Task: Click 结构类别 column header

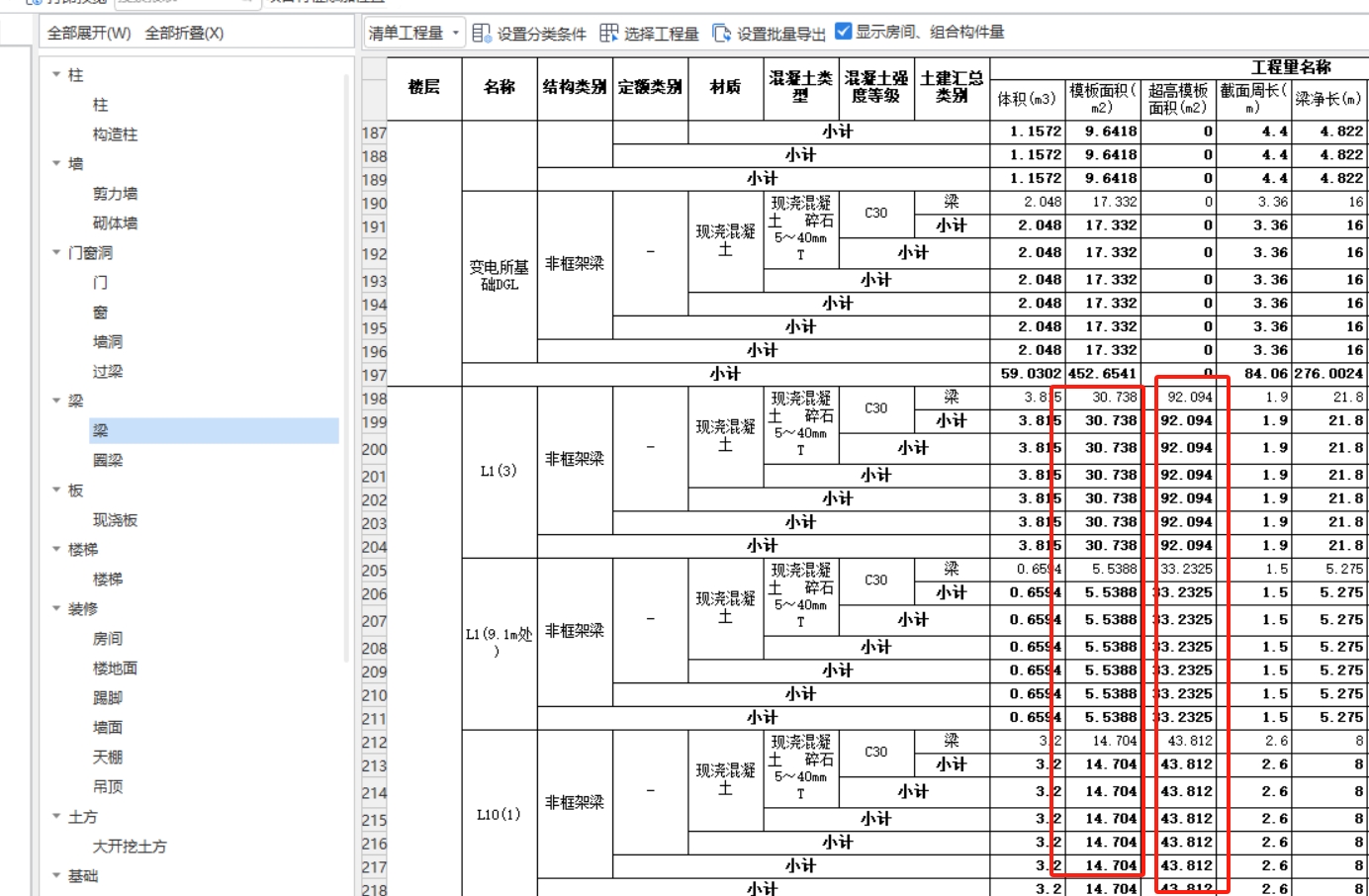Action: (575, 88)
